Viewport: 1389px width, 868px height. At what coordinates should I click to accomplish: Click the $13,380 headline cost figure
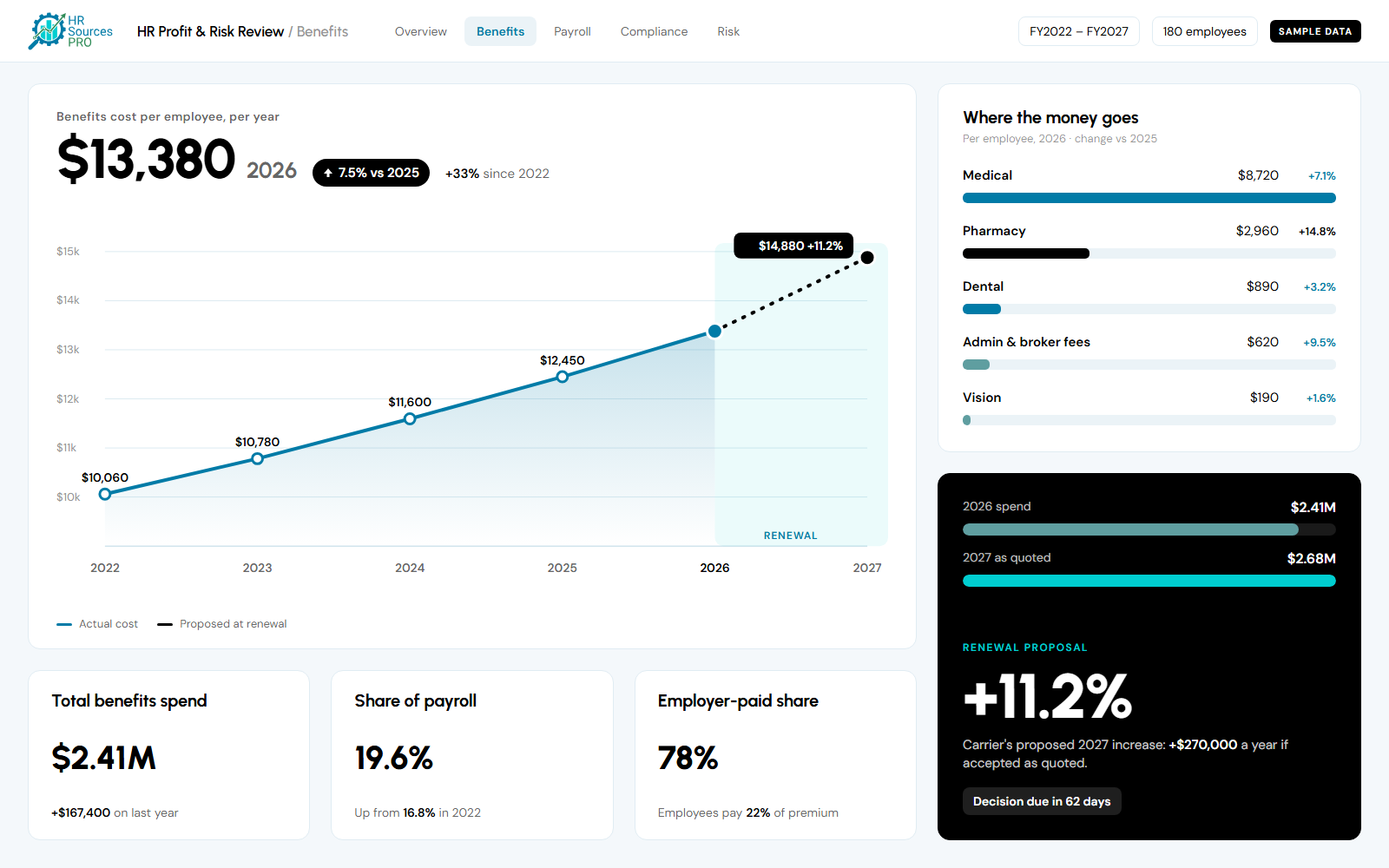pyautogui.click(x=146, y=159)
